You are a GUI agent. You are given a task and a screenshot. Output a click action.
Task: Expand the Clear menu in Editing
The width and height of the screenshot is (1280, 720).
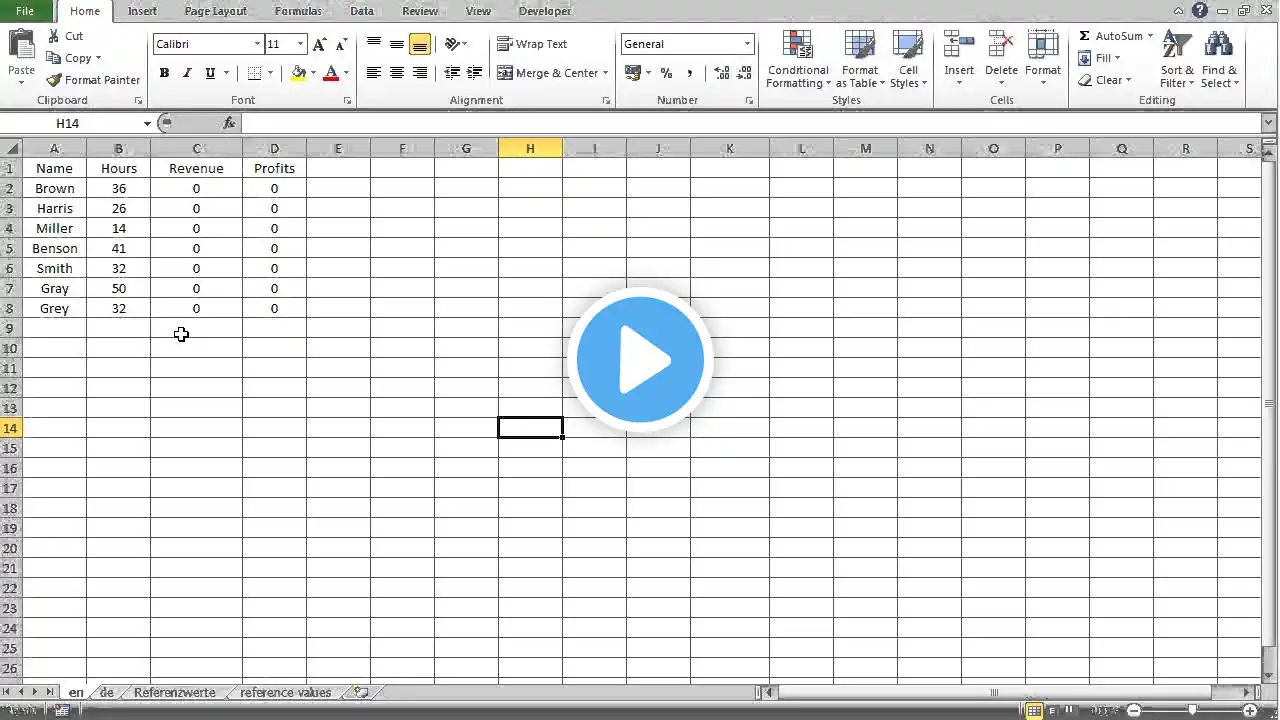click(x=1105, y=80)
